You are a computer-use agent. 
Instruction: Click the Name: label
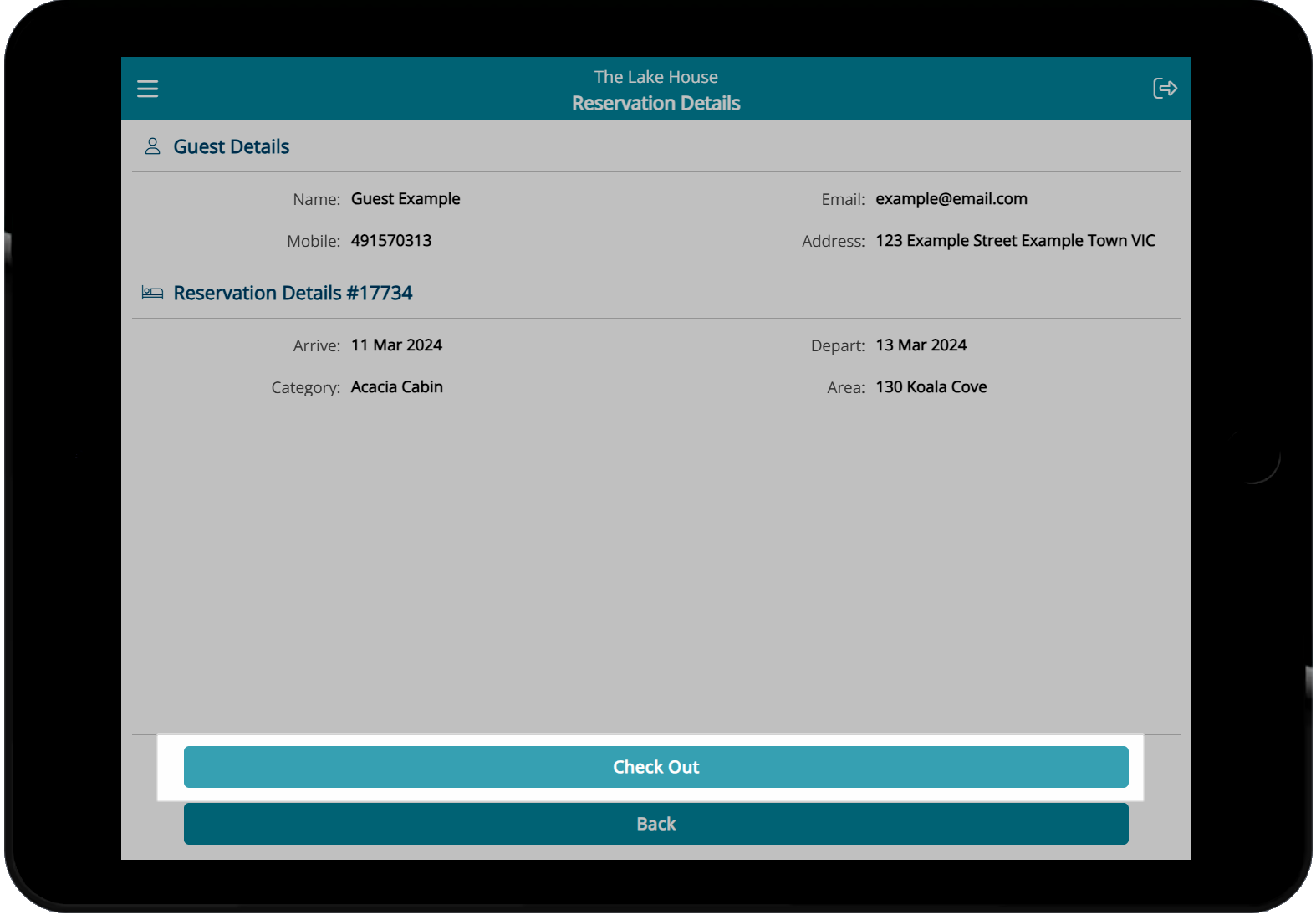(317, 199)
